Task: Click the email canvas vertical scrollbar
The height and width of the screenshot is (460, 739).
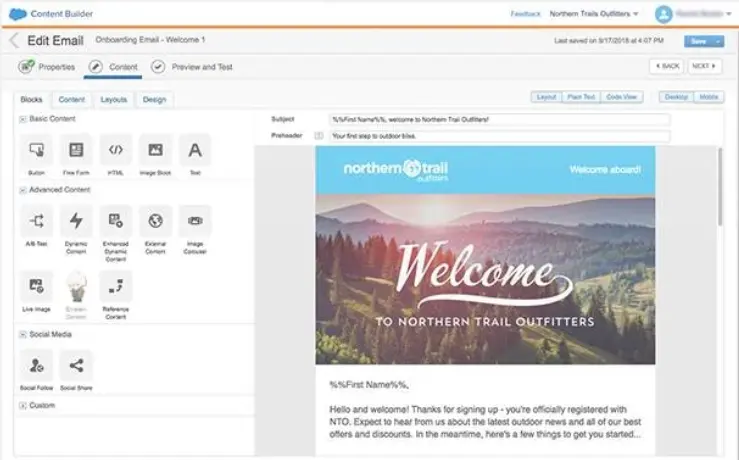Action: (x=720, y=187)
